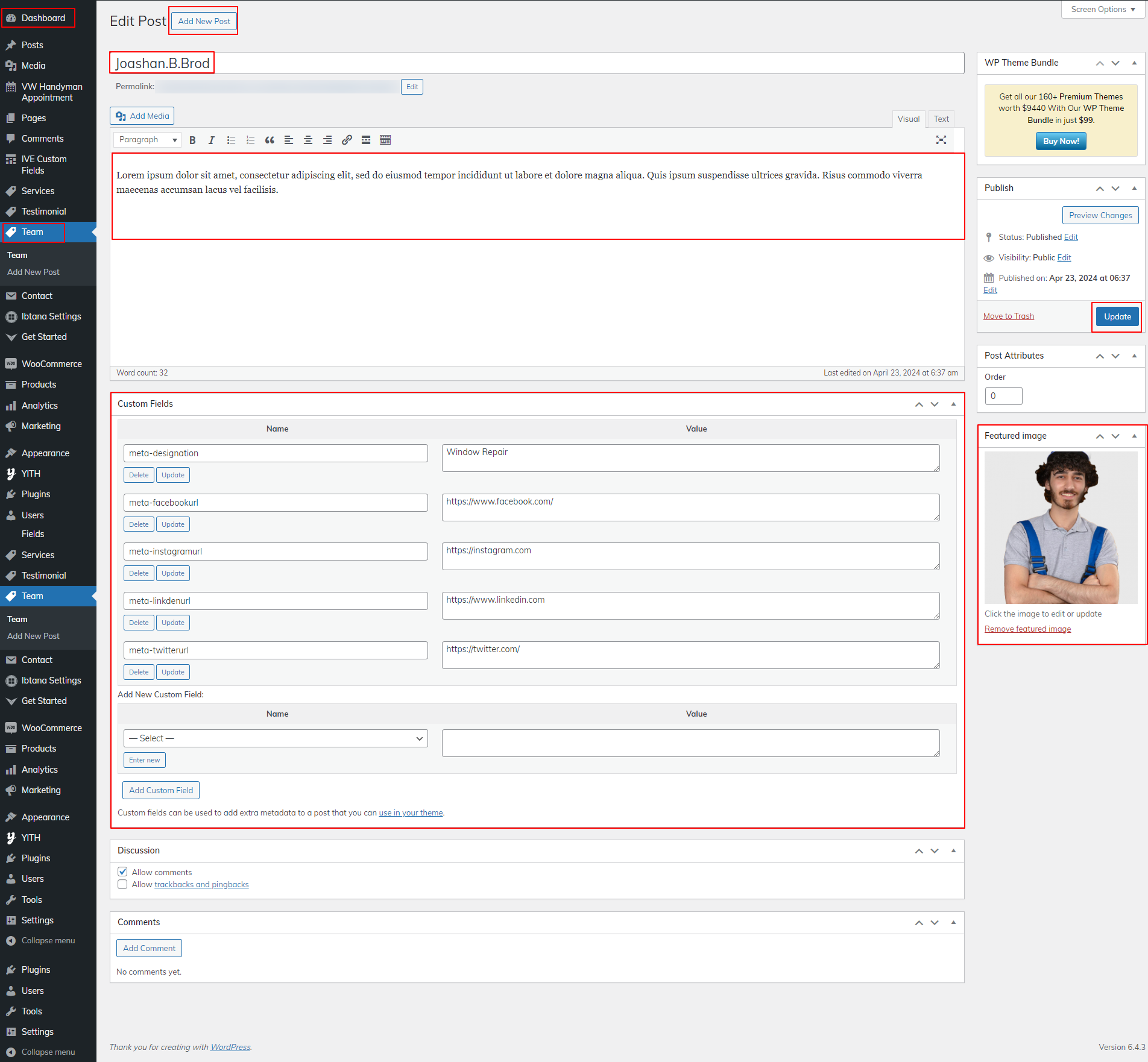Toggle the editor toolbar (kitchen sink)
Screen dimensions: 1148x1062
click(x=385, y=140)
